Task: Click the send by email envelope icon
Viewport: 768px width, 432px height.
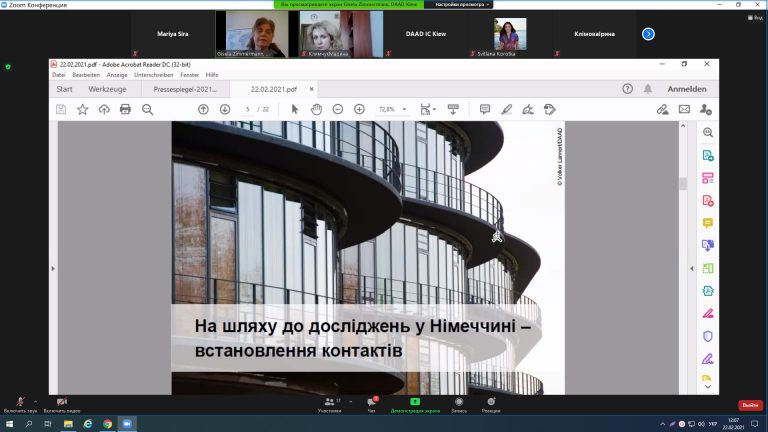Action: coord(684,109)
